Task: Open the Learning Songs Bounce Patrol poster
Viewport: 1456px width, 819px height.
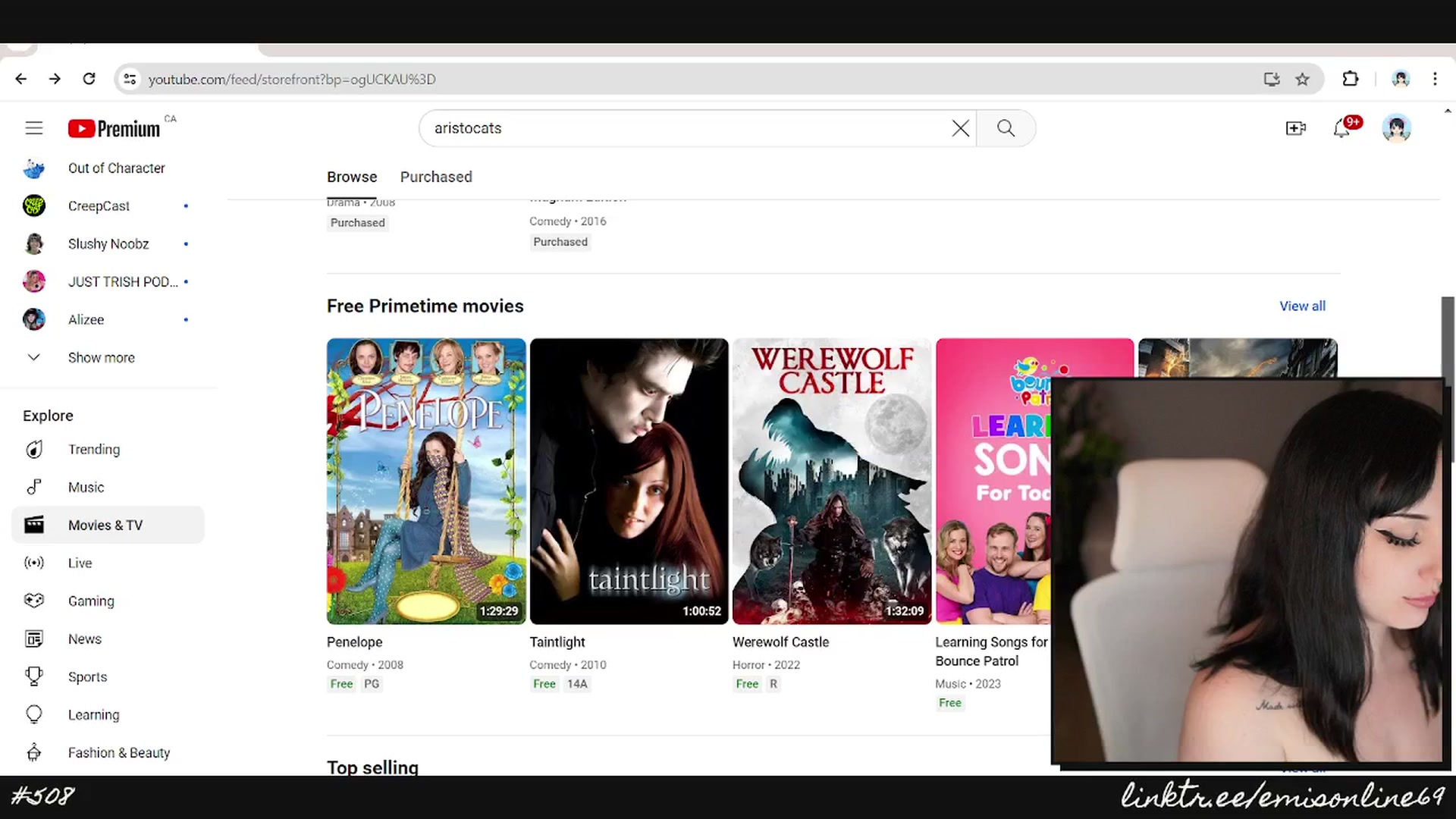Action: [x=993, y=481]
